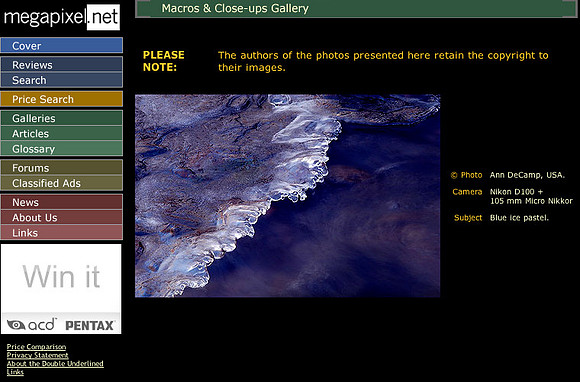This screenshot has height=382, width=580.
Task: Select the Links menu item
Action: click(x=61, y=233)
